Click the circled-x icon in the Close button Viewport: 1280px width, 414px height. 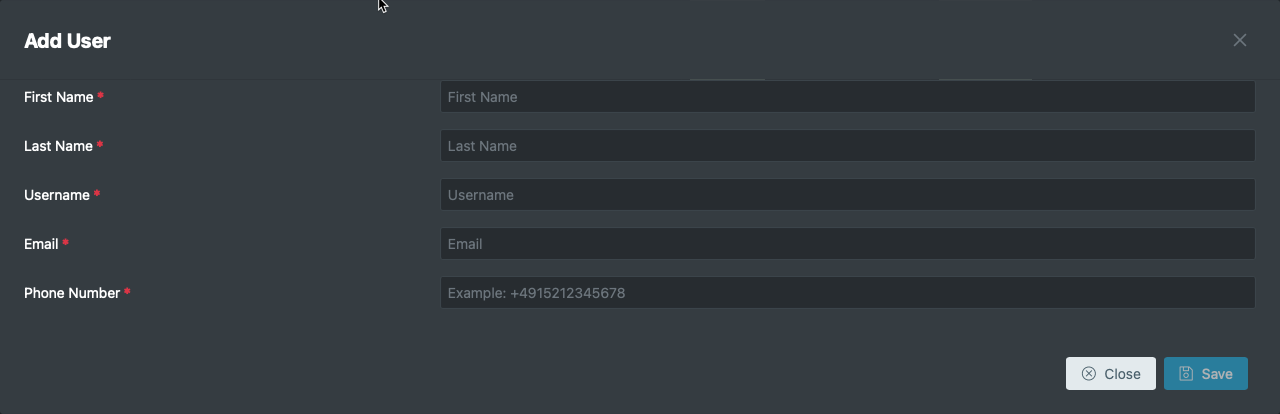[1089, 374]
